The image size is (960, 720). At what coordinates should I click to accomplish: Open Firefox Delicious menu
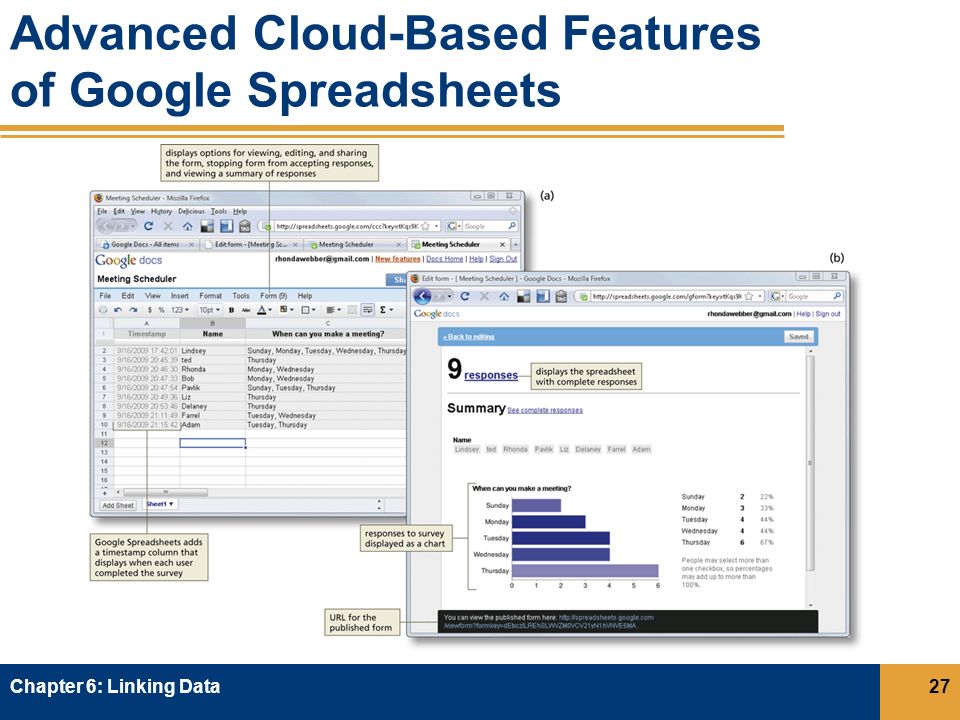(x=192, y=211)
